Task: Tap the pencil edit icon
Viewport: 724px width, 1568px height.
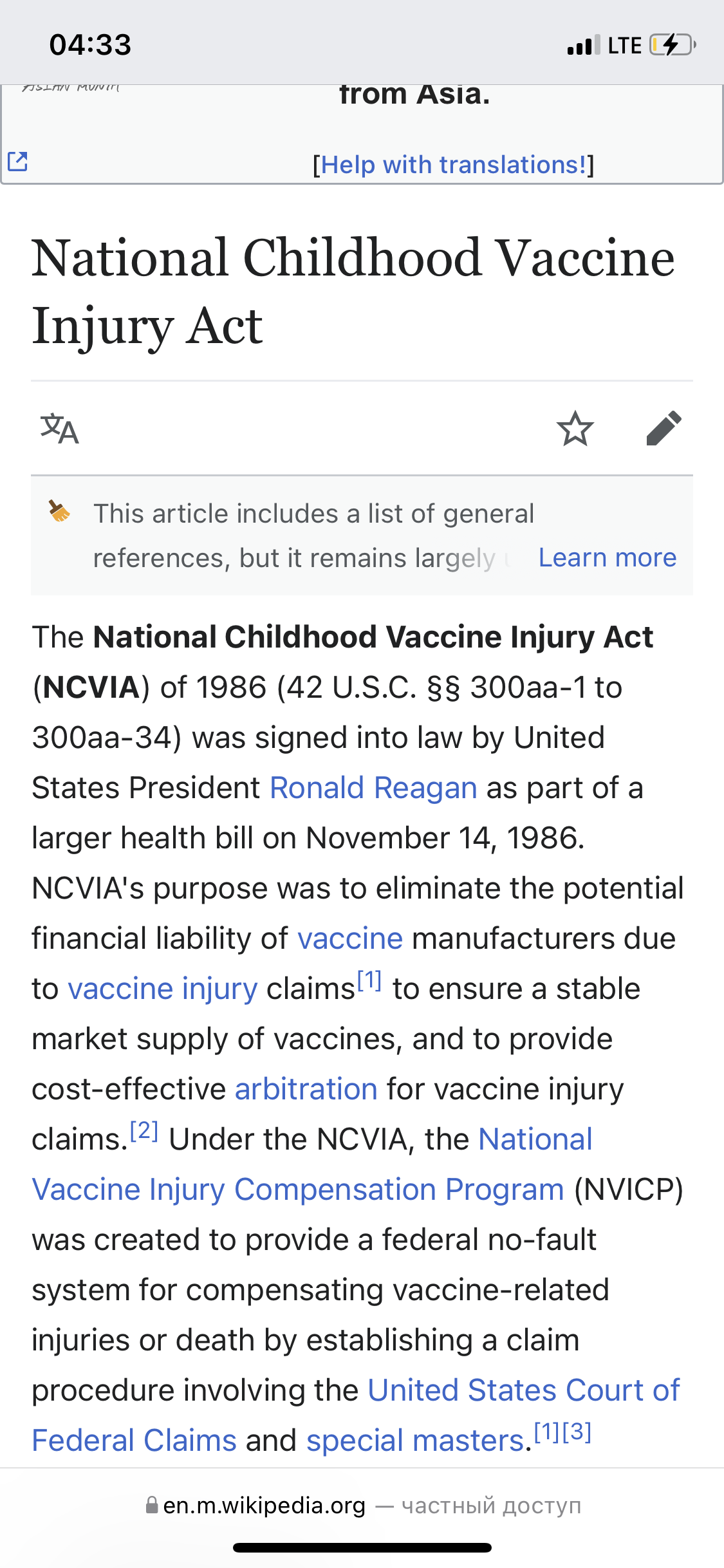Action: (664, 429)
